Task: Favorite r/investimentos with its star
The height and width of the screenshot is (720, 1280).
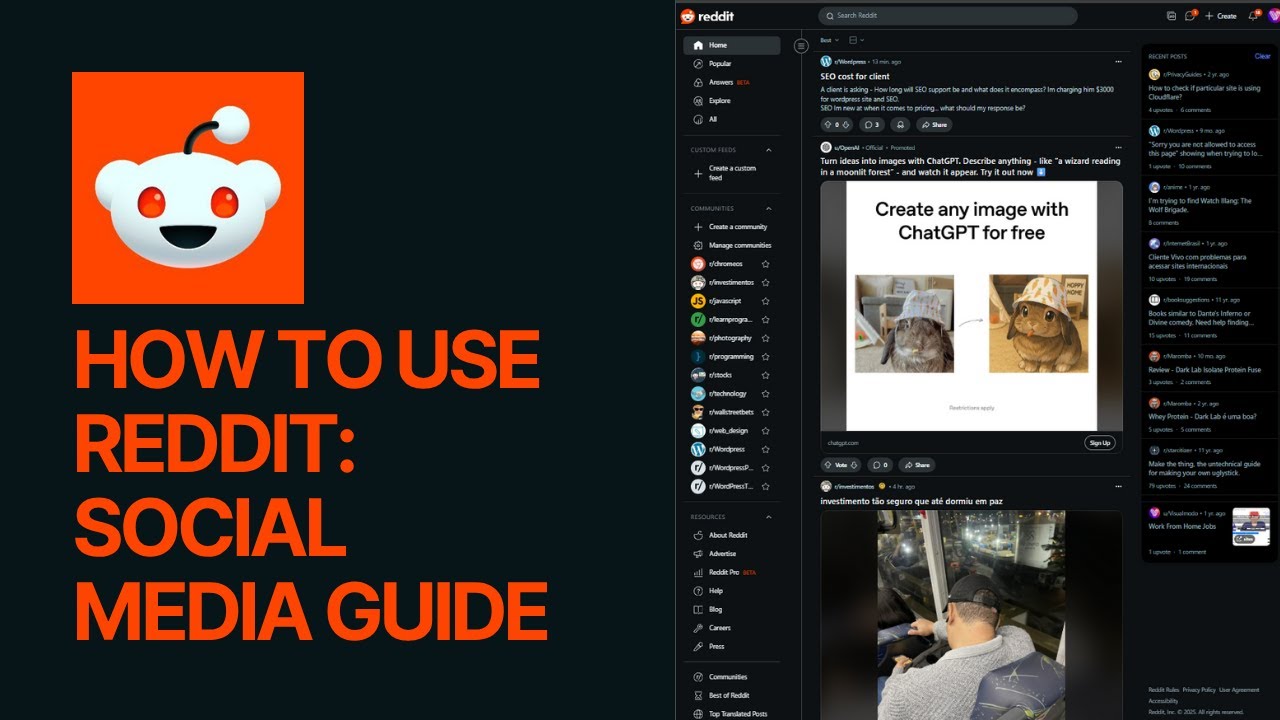Action: click(x=766, y=282)
